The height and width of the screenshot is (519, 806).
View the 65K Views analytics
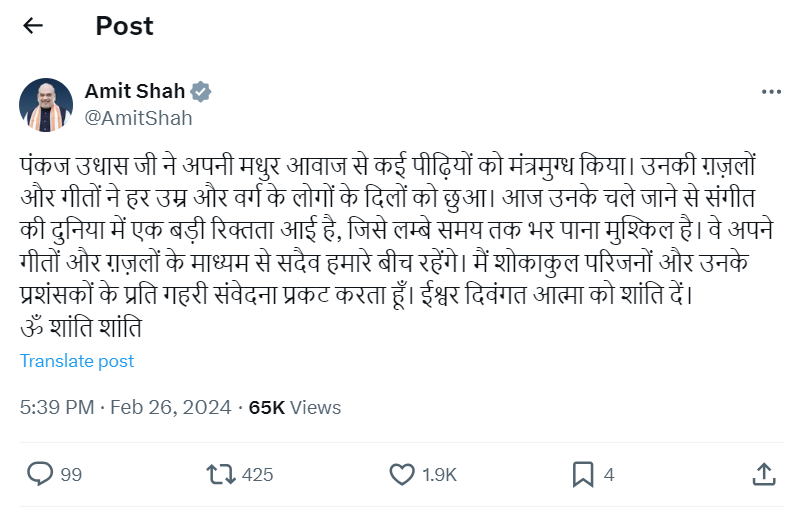click(295, 407)
